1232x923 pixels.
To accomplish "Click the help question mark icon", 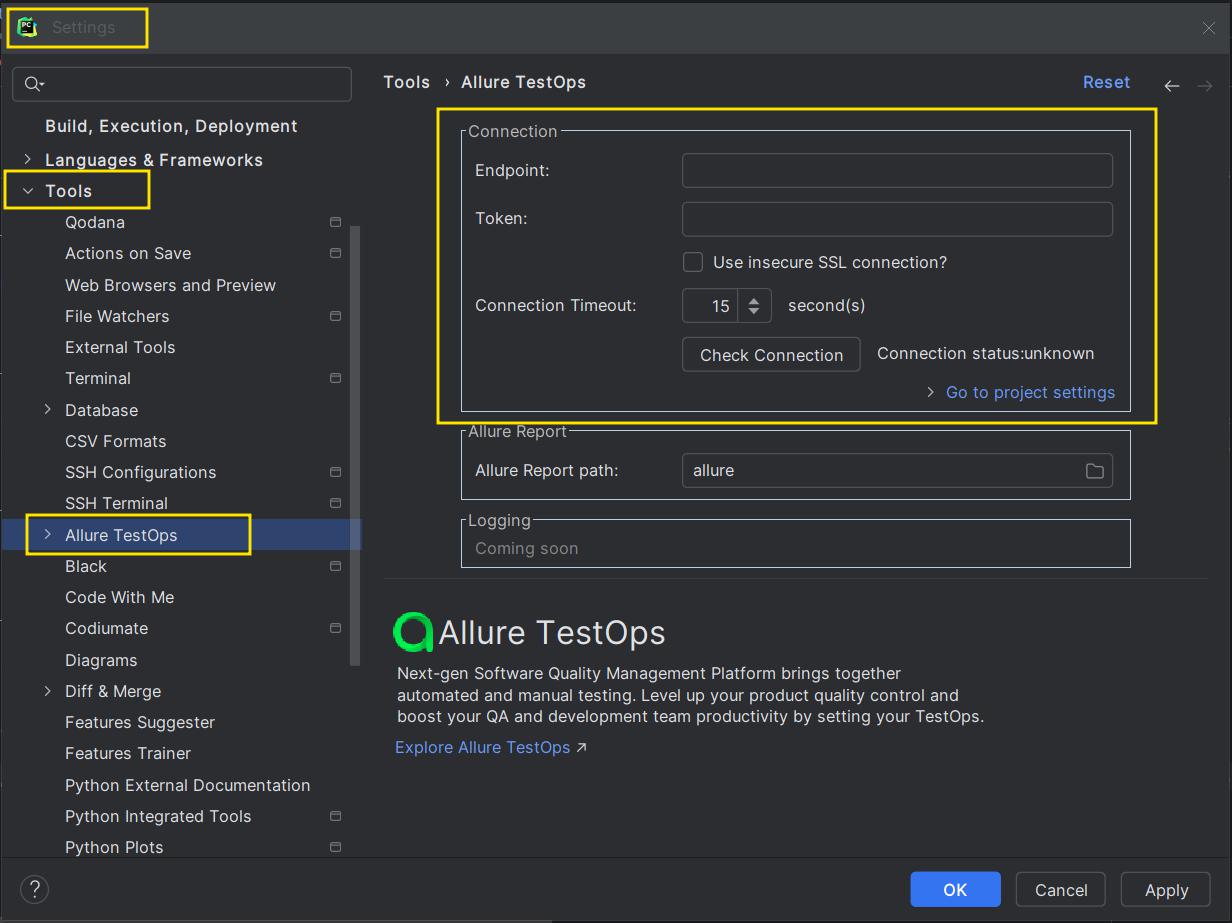I will (34, 889).
